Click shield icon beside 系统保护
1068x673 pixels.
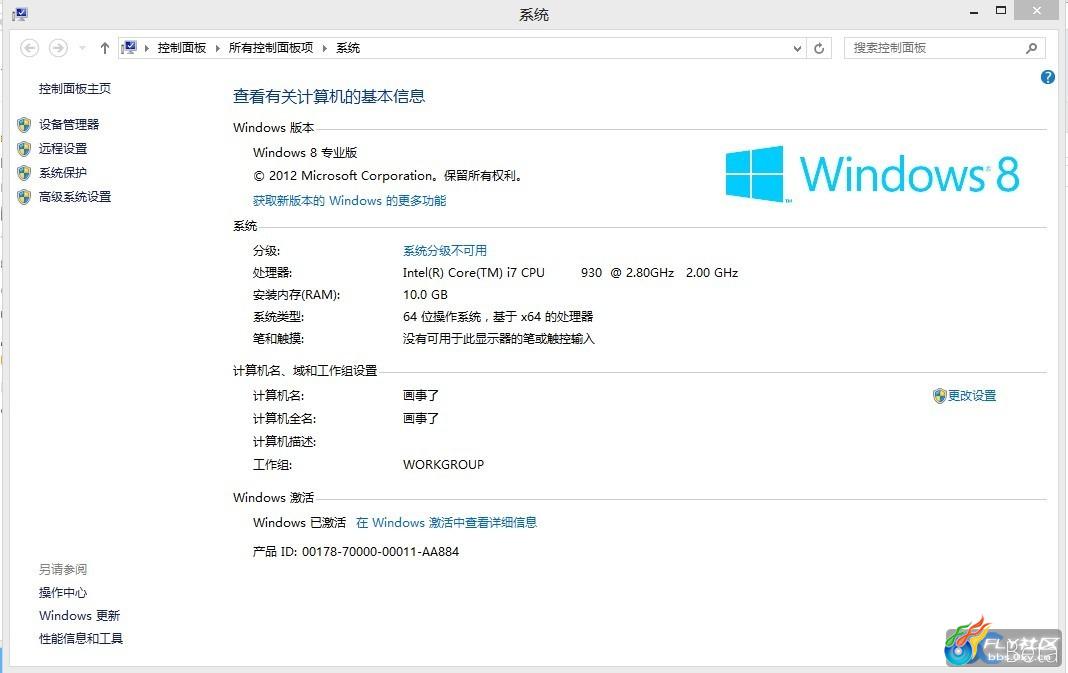click(x=25, y=172)
